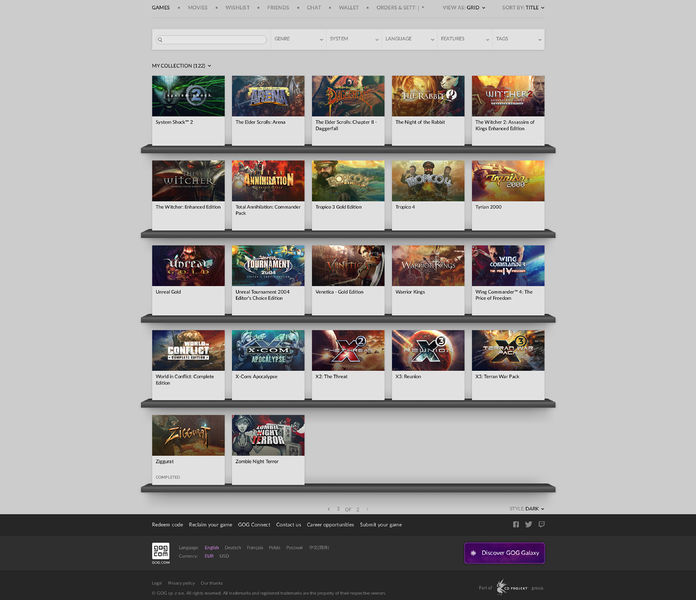Image resolution: width=696 pixels, height=600 pixels.
Task: Open the Legal footer link
Action: click(x=157, y=583)
